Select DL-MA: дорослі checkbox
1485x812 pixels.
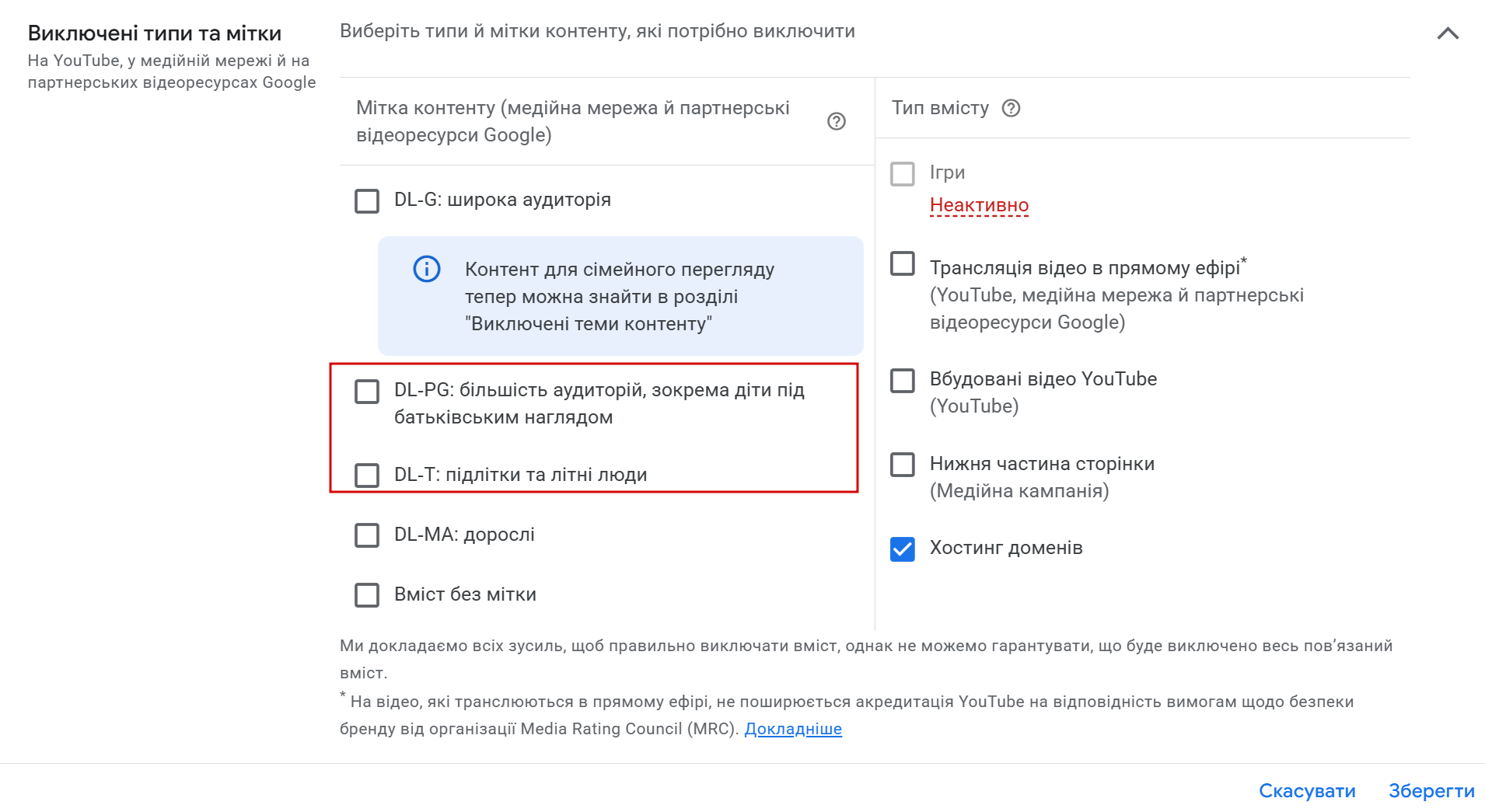367,535
